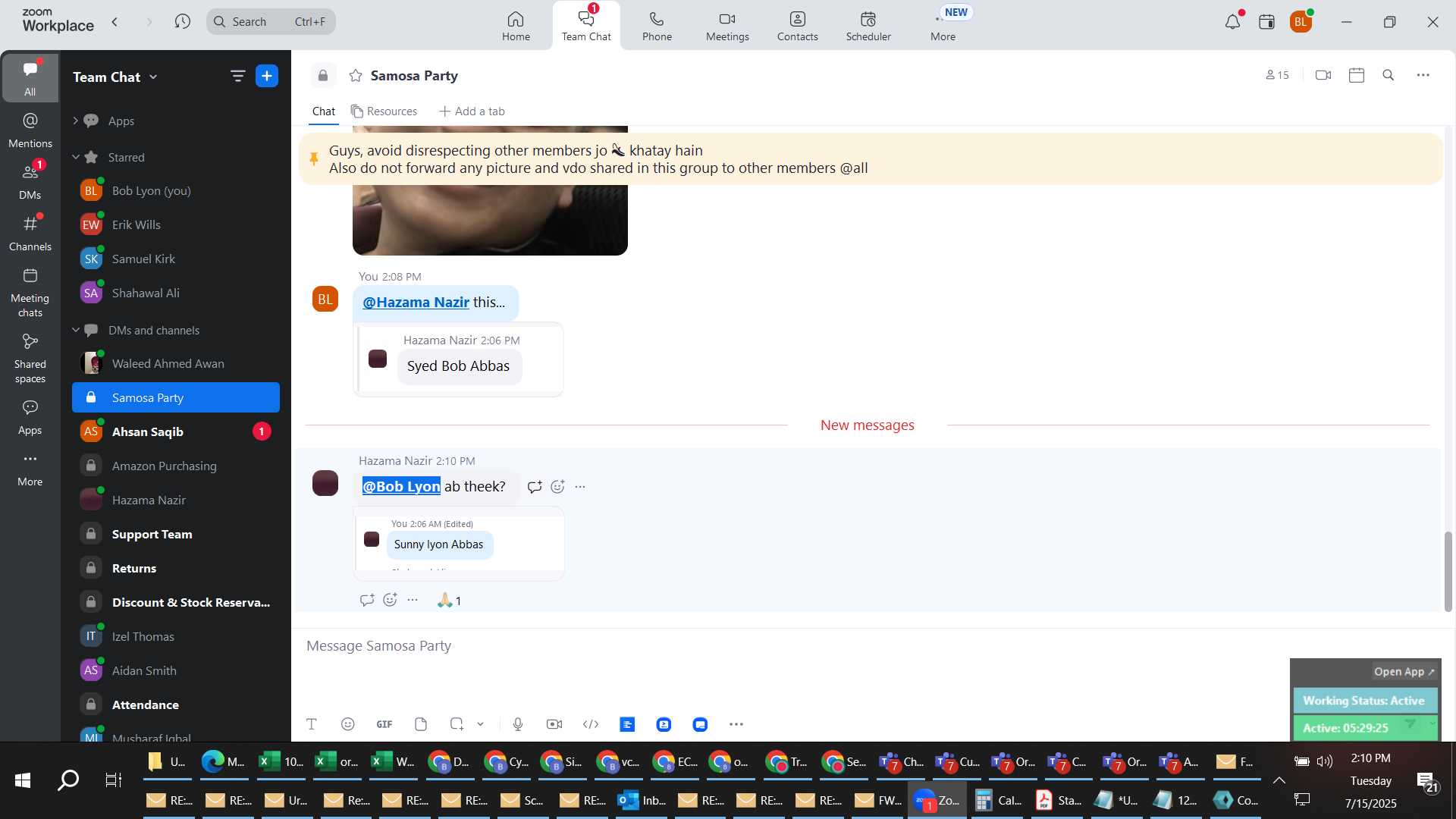Click the @Bob Lyon mention link

point(401,487)
